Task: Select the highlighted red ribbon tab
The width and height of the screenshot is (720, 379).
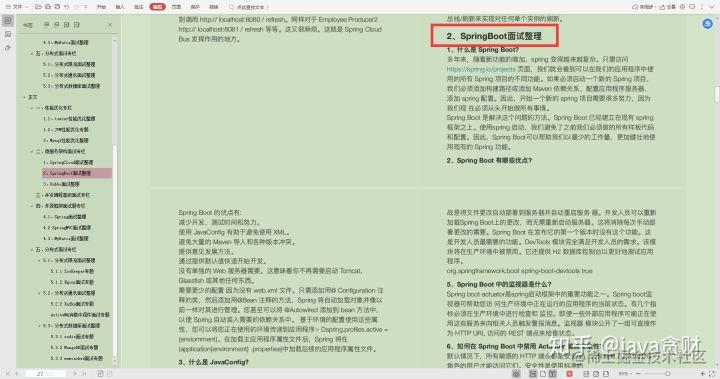Action: [157, 7]
